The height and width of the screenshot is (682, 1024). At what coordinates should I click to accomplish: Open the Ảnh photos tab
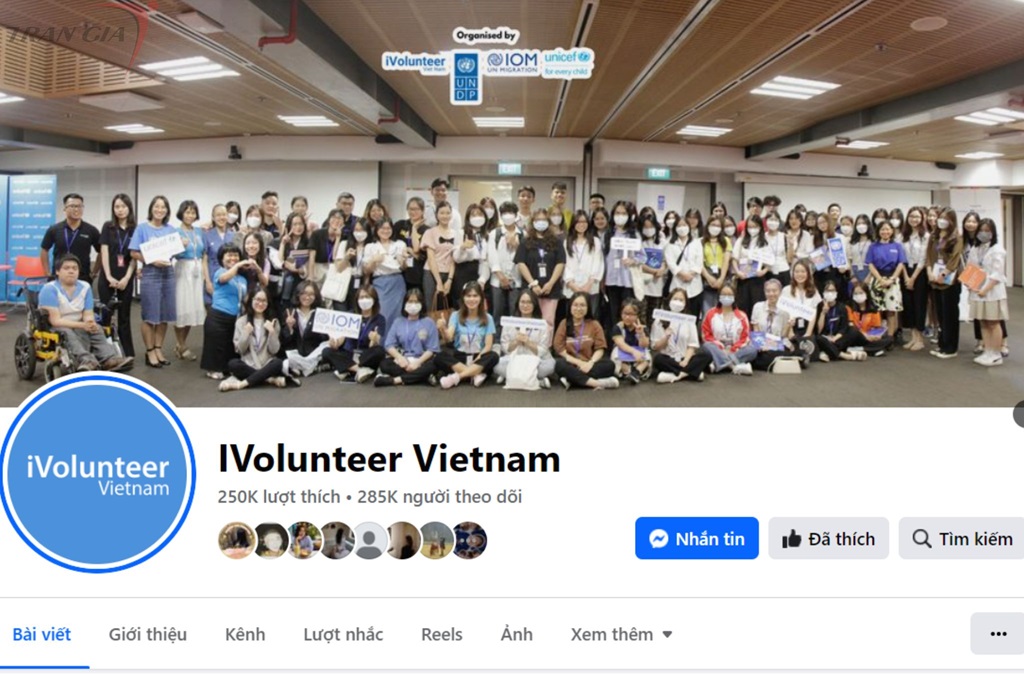517,634
